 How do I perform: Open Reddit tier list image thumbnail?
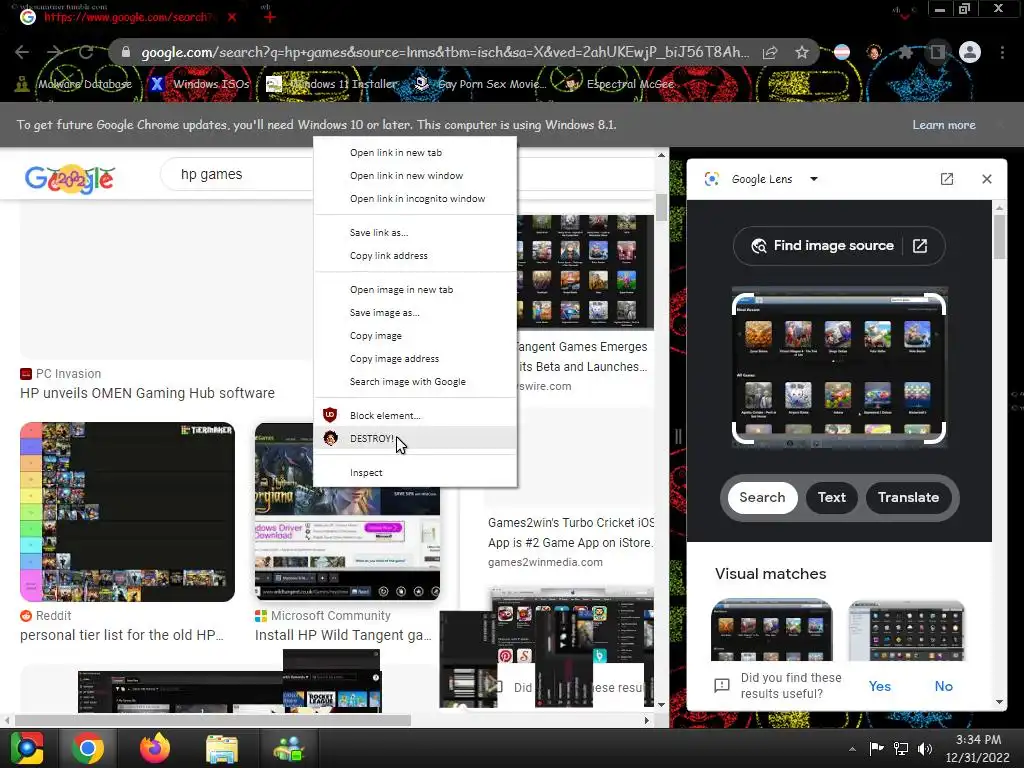coord(127,511)
